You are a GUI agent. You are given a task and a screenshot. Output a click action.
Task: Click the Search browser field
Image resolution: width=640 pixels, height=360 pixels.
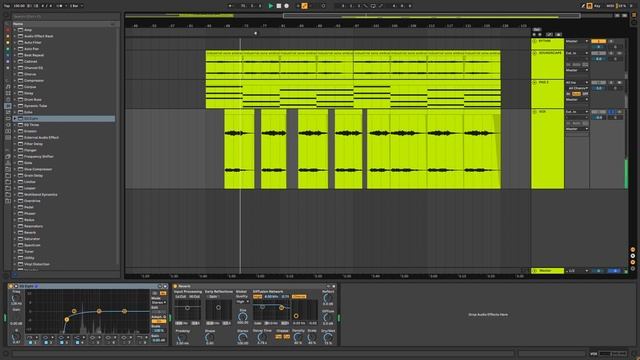(65, 17)
